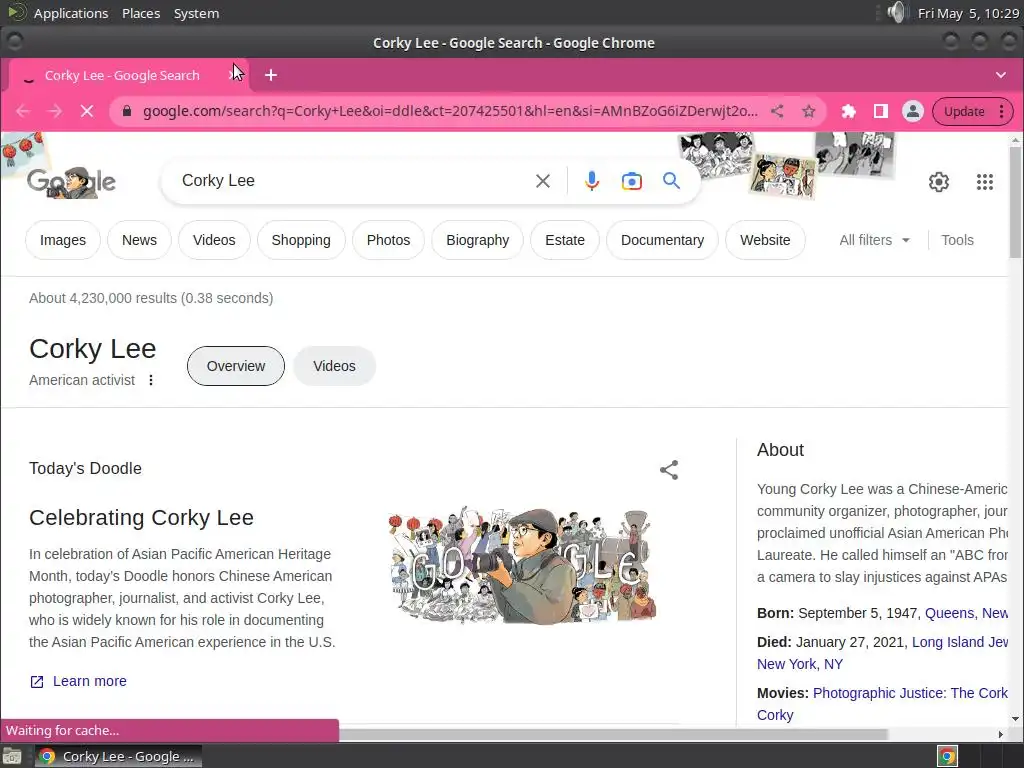This screenshot has height=768, width=1024.
Task: Open Chrome profile avatar menu
Action: pyautogui.click(x=912, y=111)
